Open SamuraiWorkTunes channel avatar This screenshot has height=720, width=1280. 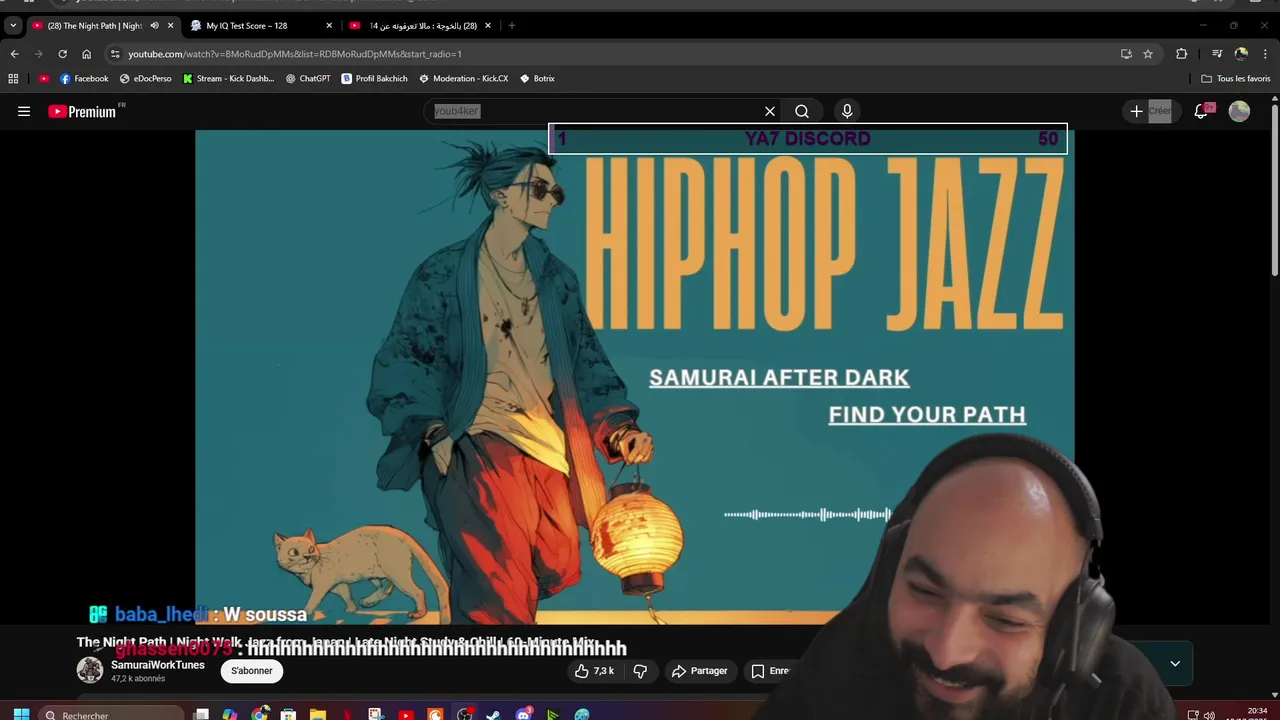coord(90,670)
